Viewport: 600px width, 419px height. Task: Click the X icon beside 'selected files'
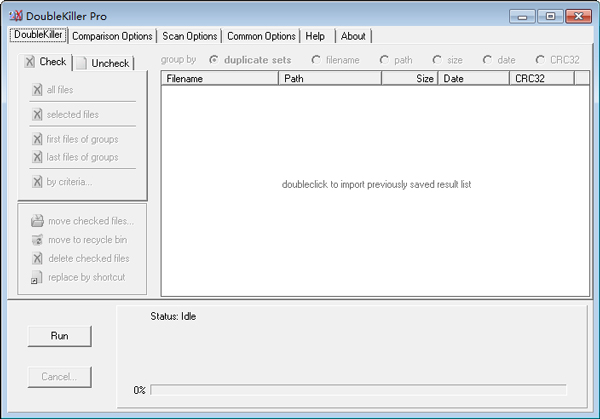pos(37,114)
